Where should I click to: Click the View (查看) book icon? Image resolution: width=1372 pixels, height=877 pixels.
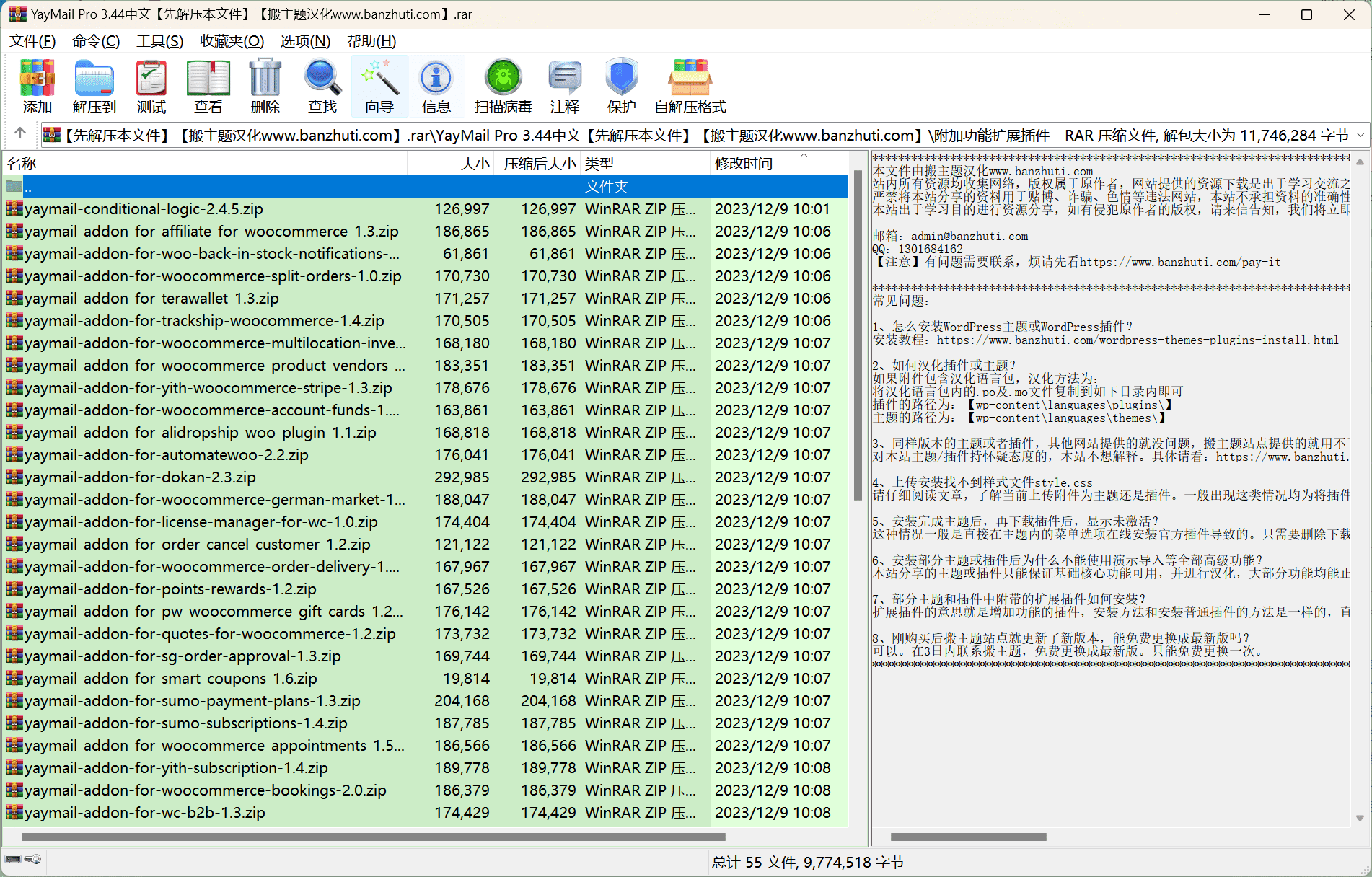pos(208,87)
